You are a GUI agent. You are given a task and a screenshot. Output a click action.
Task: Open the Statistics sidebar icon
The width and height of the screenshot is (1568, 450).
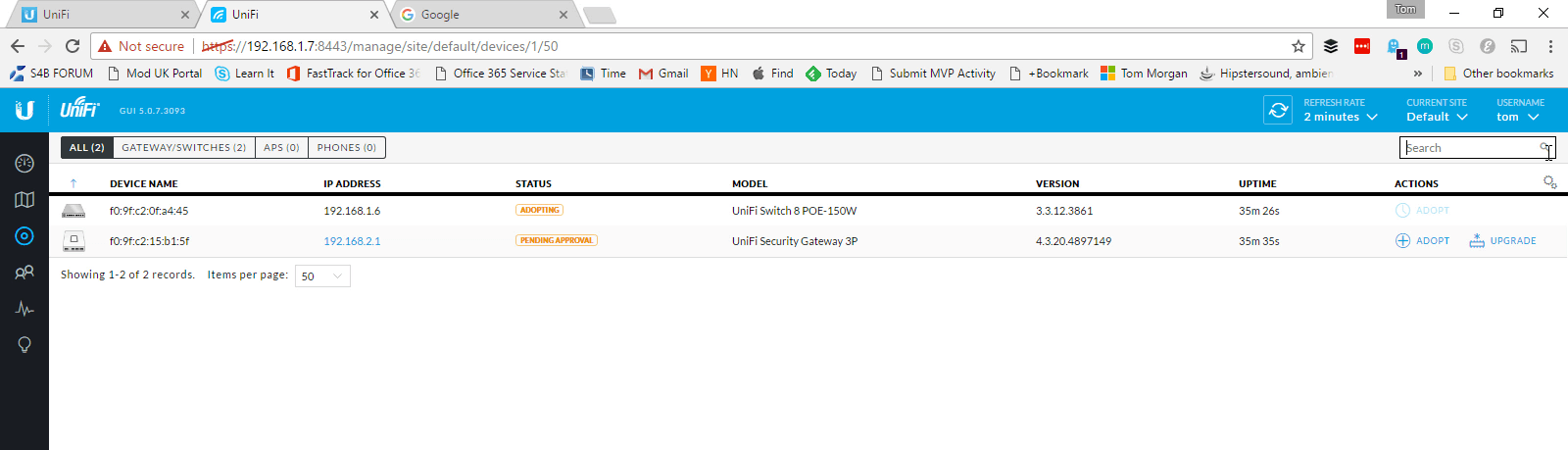24,309
